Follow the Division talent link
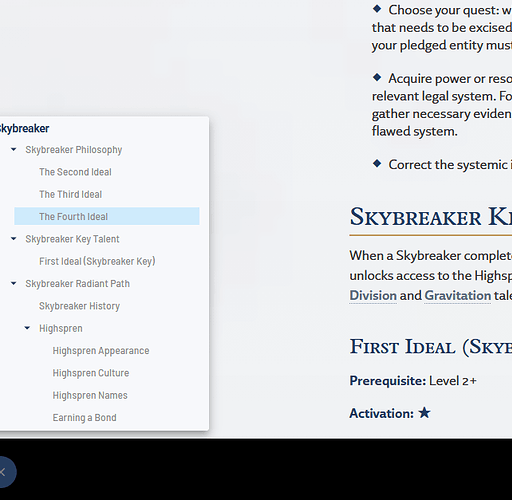512x500 pixels. [373, 296]
